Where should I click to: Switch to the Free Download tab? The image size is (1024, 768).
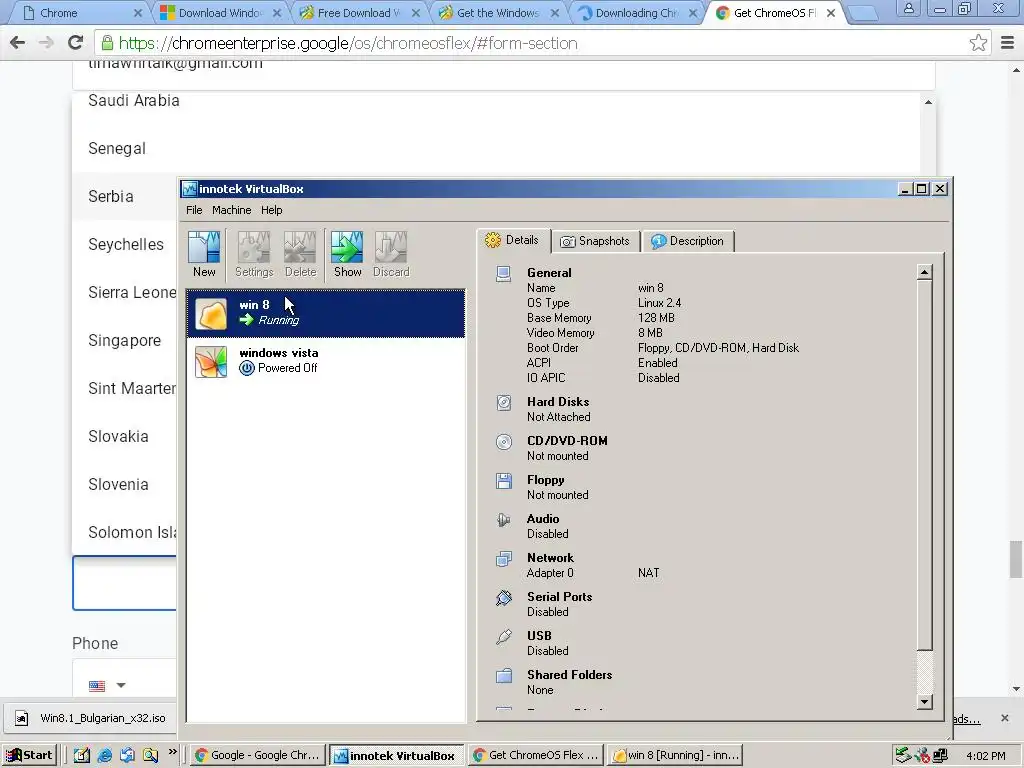coord(359,13)
